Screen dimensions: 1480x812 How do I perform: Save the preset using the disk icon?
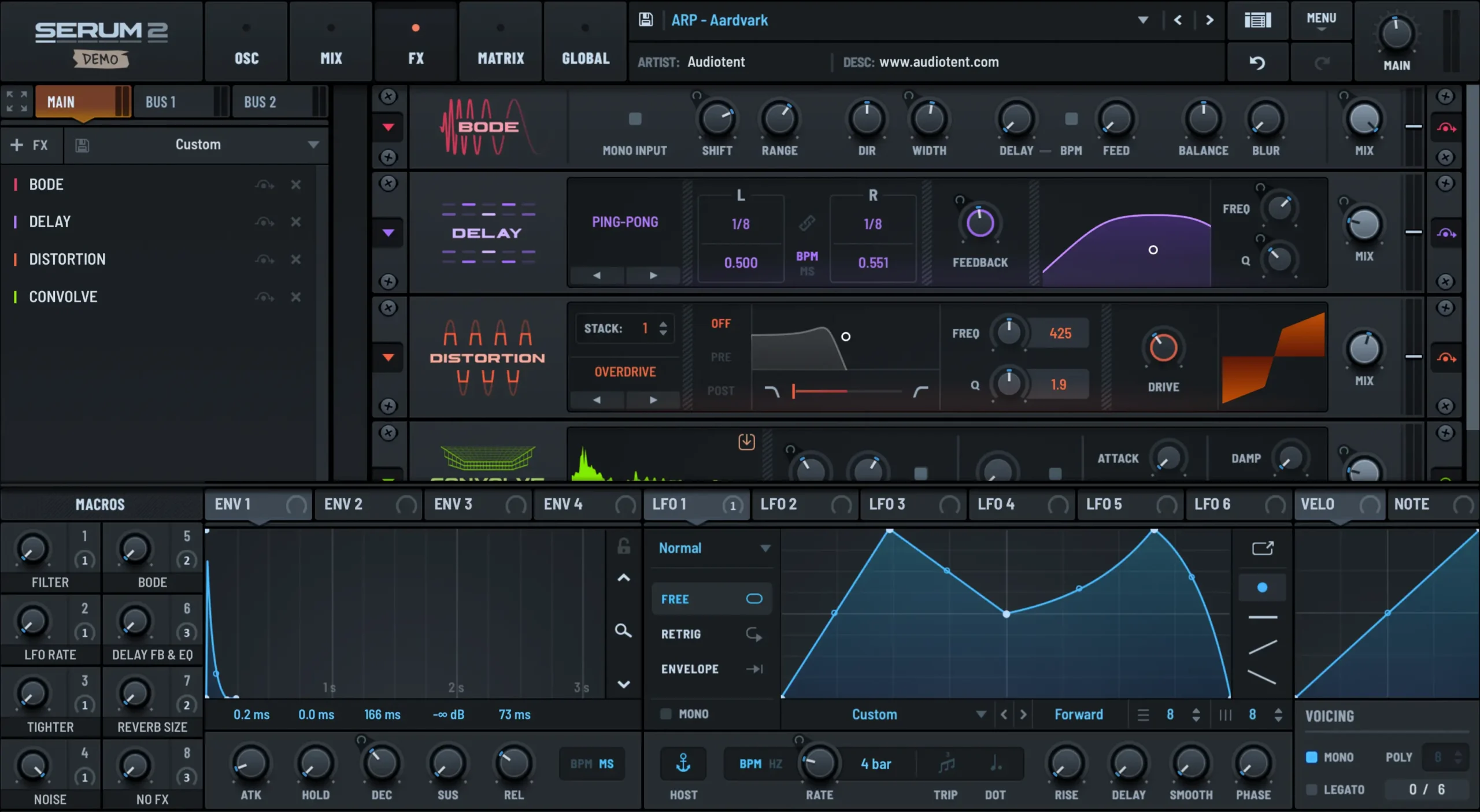click(645, 19)
